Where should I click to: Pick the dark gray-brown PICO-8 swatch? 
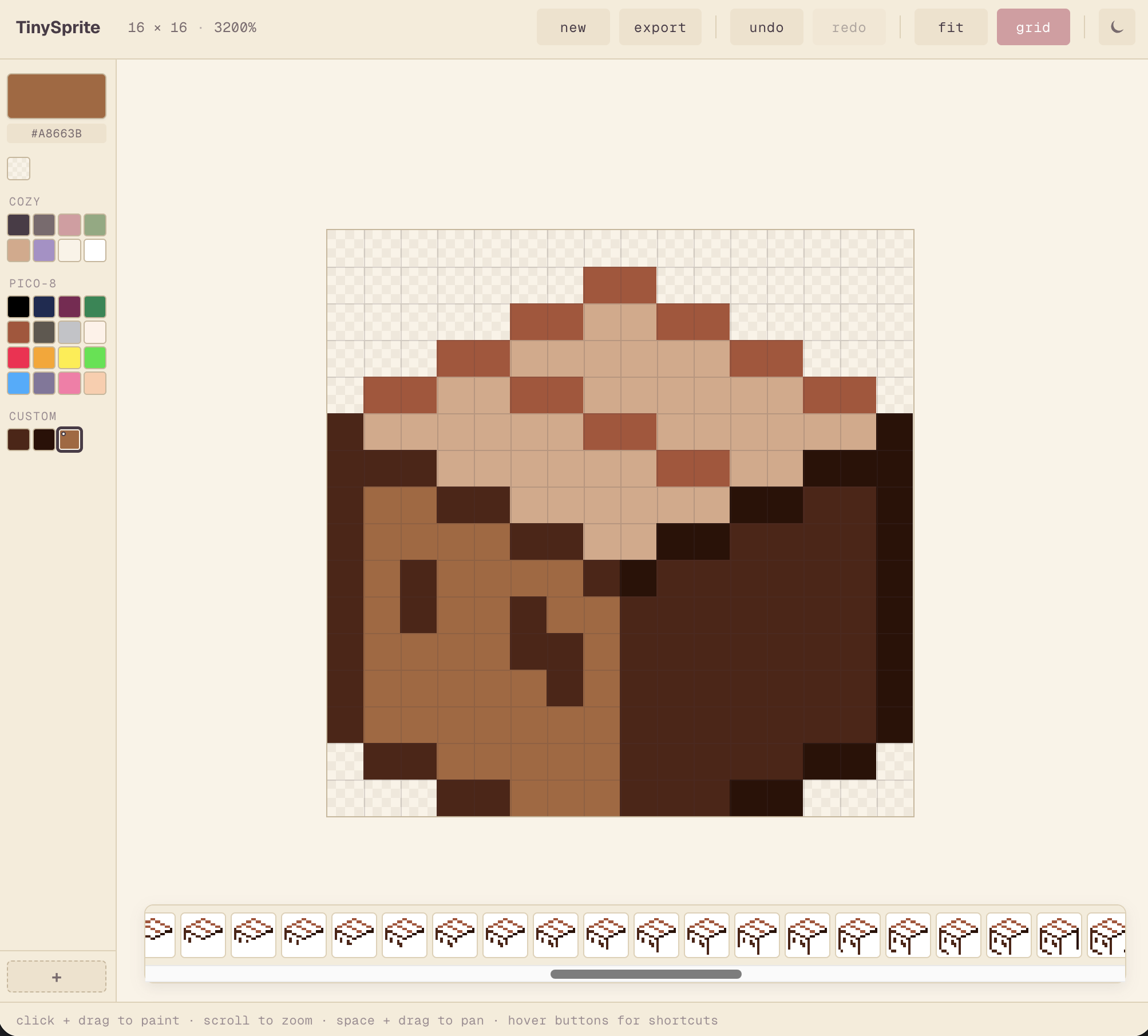[44, 332]
